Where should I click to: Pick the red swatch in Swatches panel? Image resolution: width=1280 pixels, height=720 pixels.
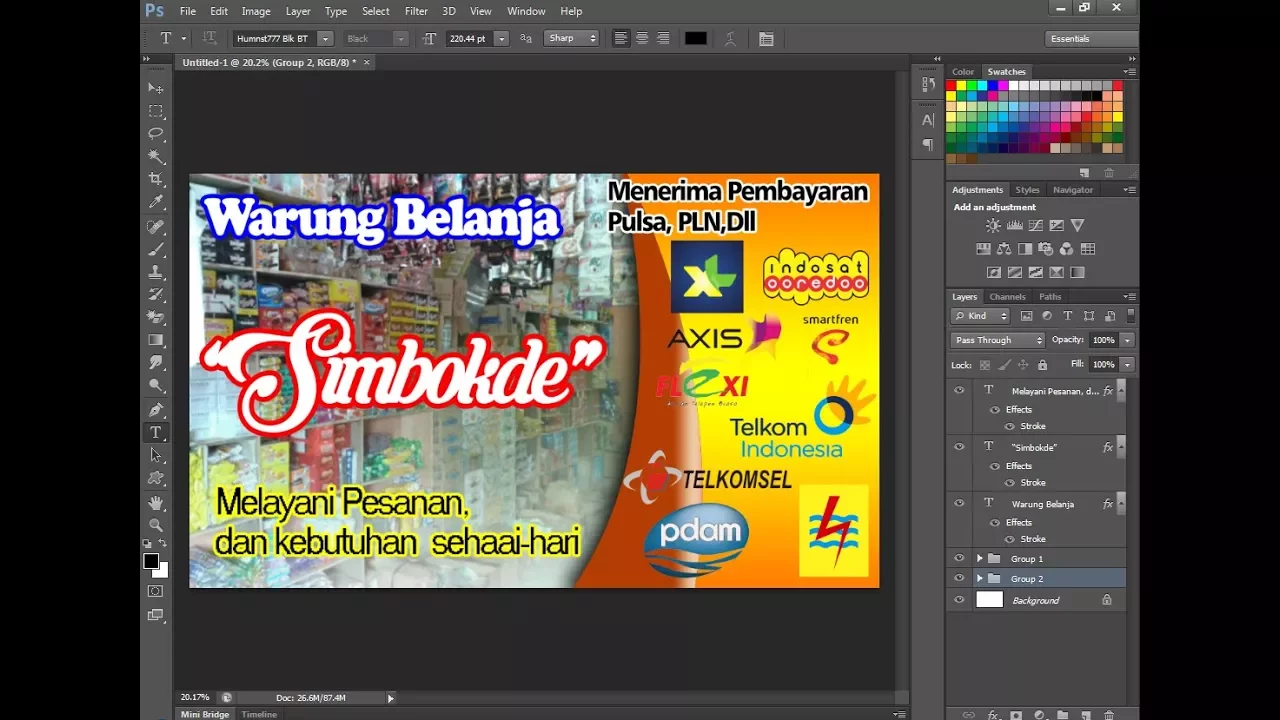tap(951, 86)
